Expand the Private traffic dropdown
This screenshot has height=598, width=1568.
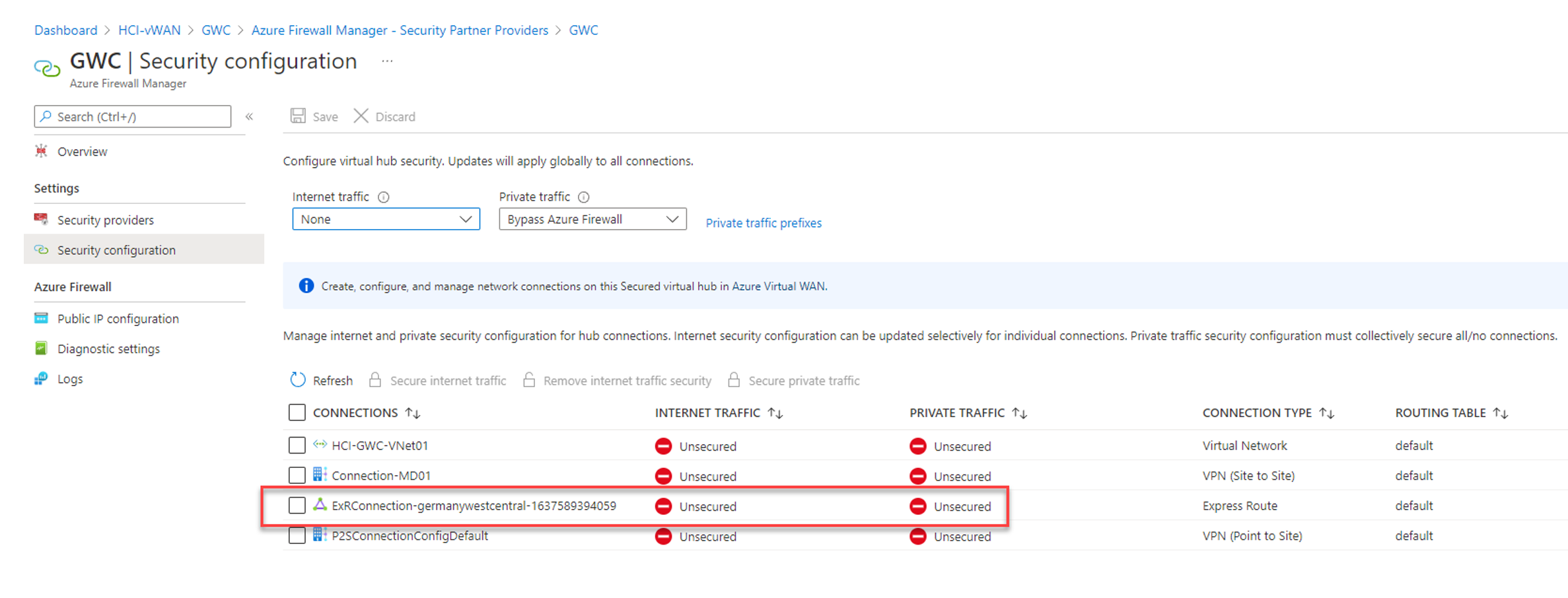click(x=592, y=219)
